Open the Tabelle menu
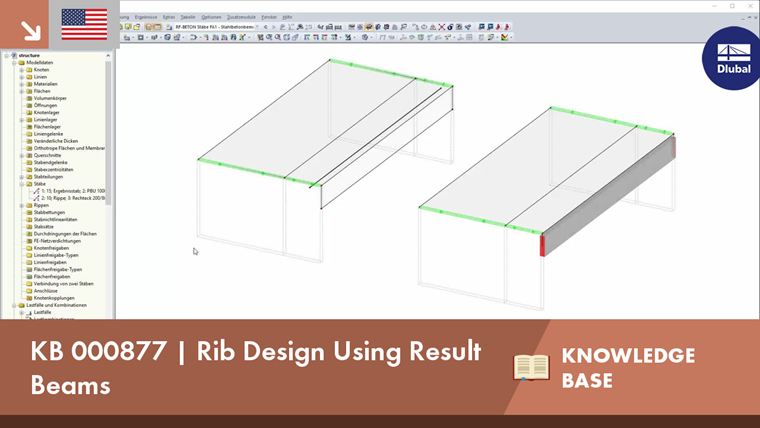760x428 pixels. [x=188, y=17]
